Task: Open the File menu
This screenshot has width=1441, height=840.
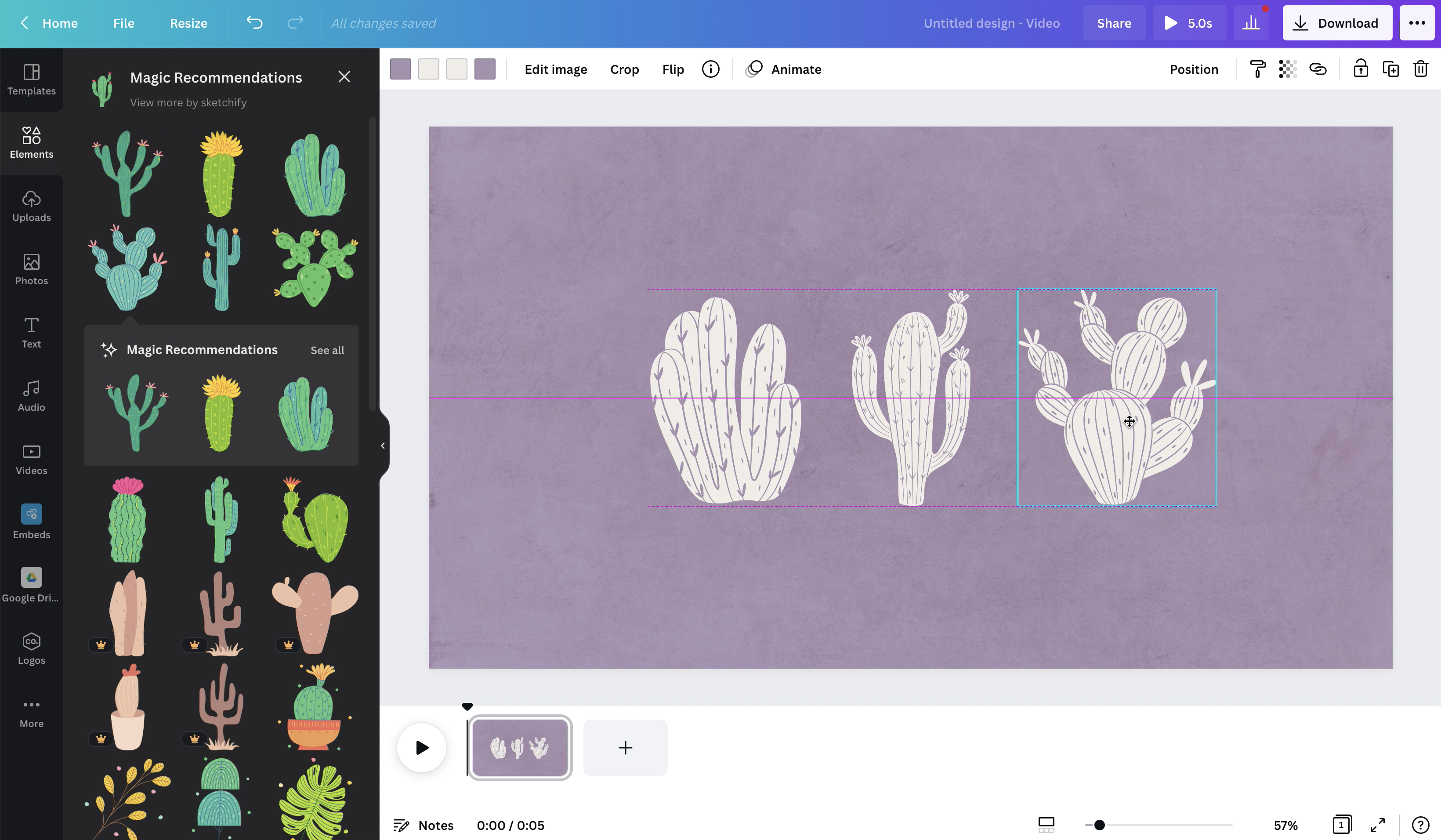Action: [123, 23]
